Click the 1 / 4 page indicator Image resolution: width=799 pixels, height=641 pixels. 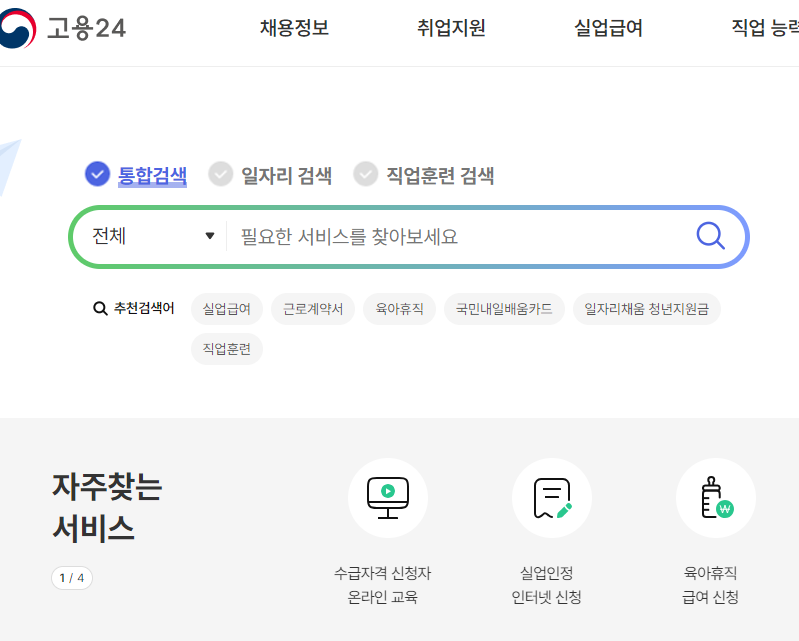click(72, 578)
